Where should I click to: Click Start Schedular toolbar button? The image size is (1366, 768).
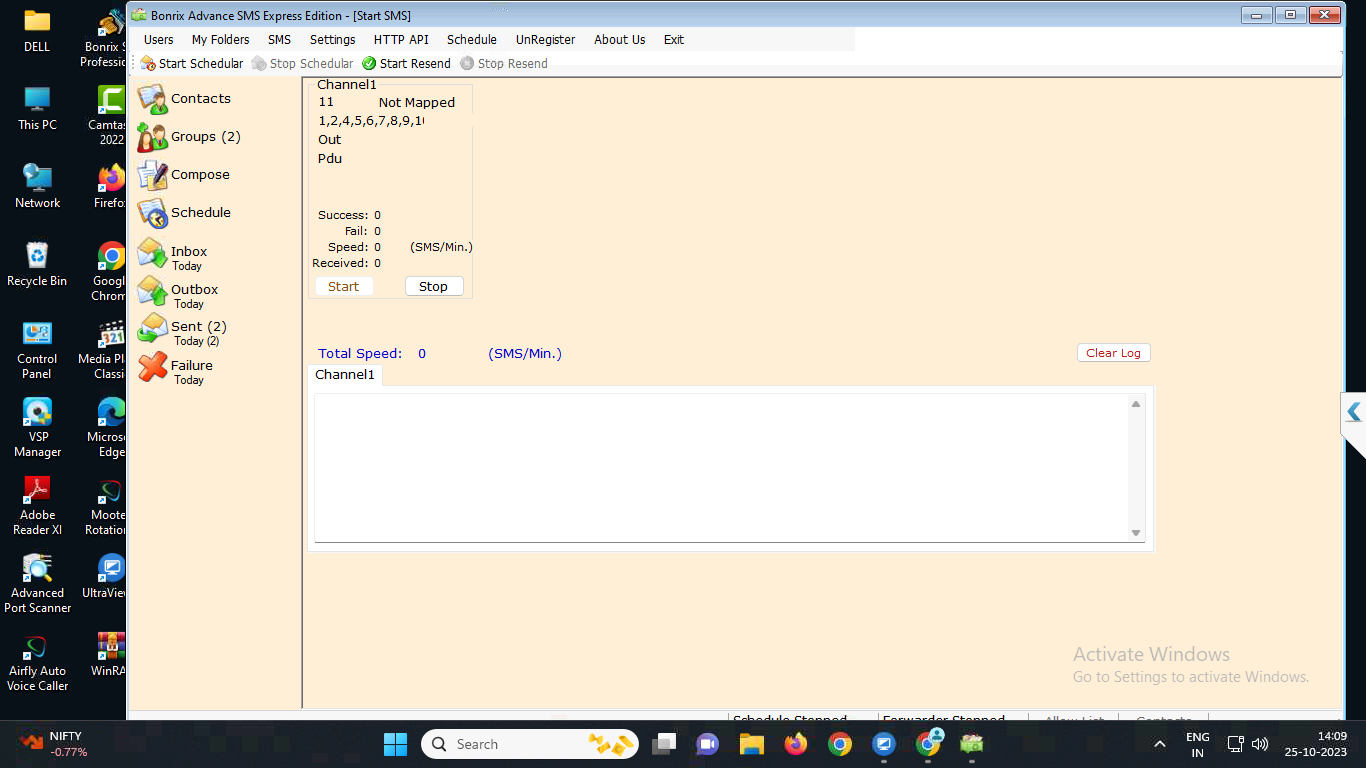point(192,63)
